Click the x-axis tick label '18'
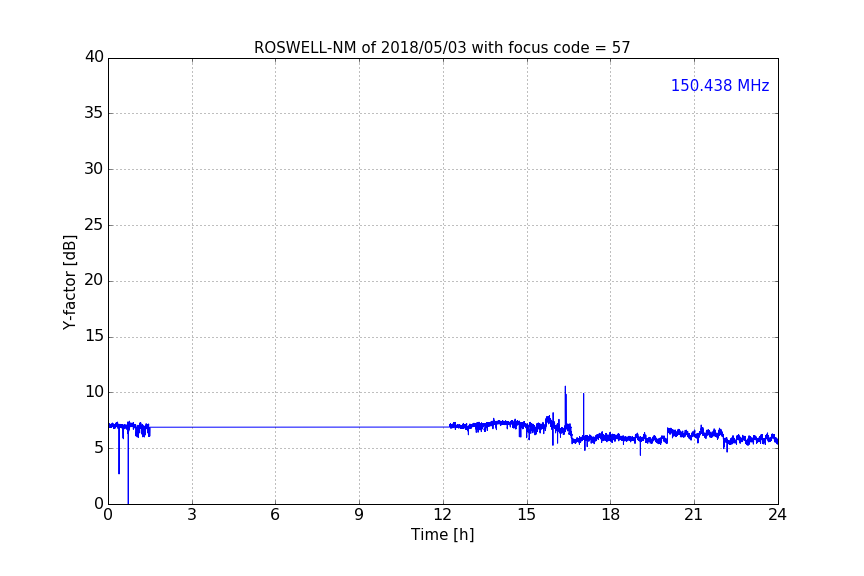Screen dimensions: 864x576 tap(611, 515)
